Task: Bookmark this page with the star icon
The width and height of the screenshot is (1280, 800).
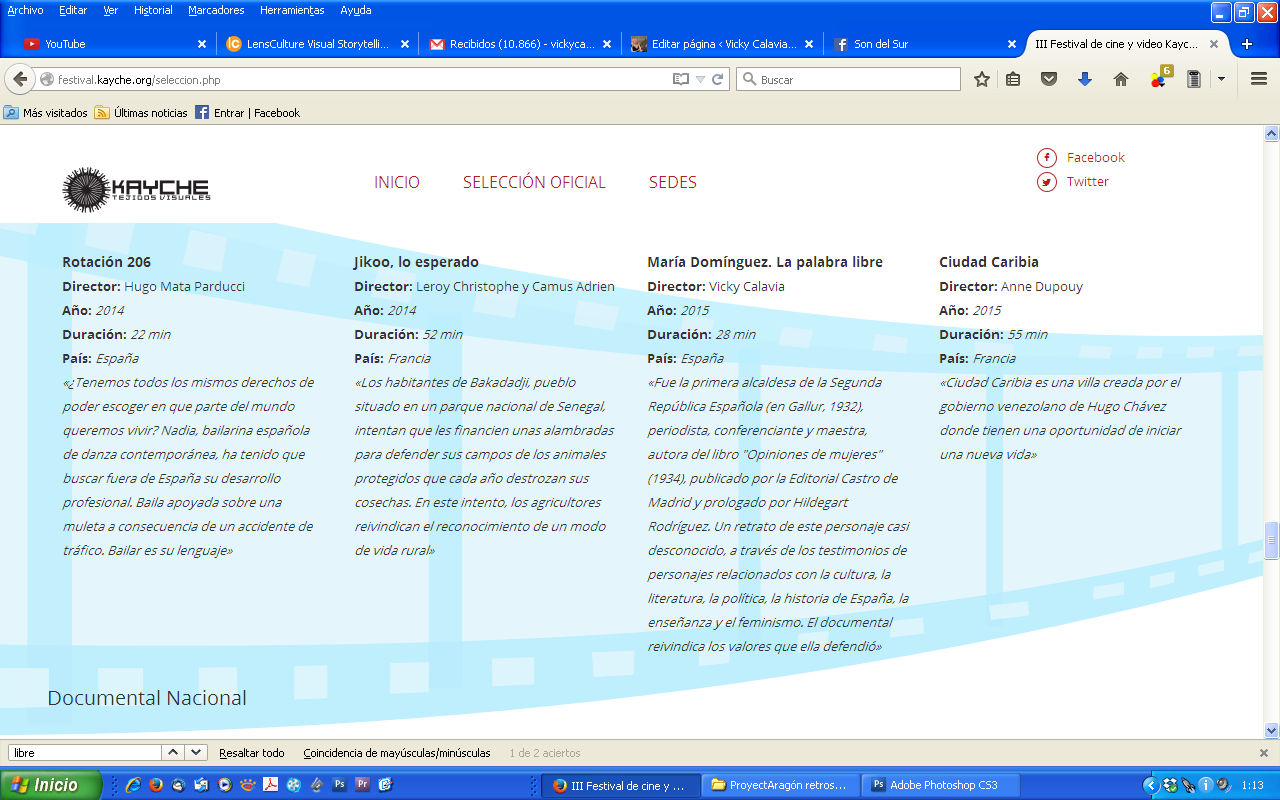Action: 982,79
